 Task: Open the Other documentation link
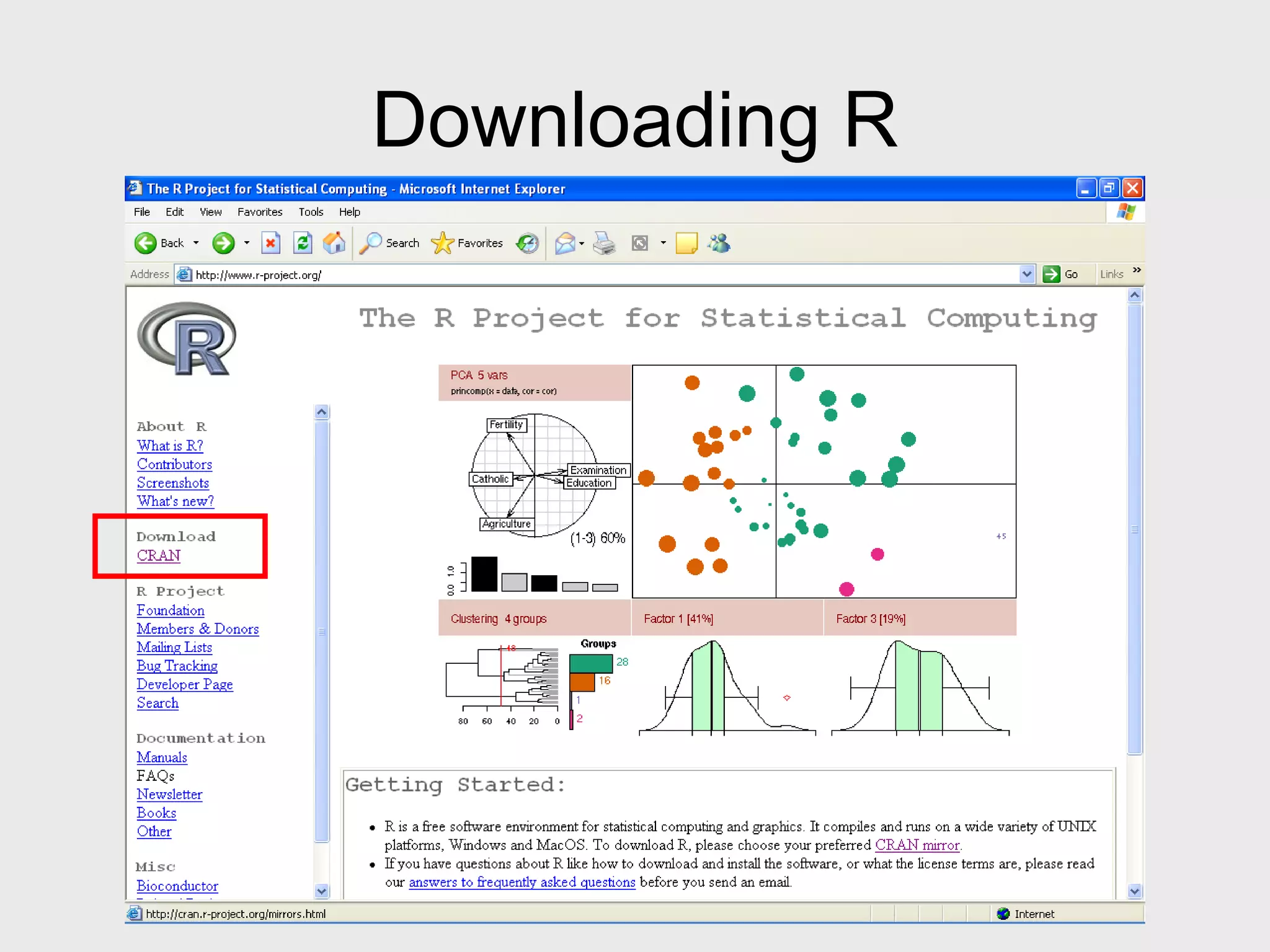click(x=154, y=832)
